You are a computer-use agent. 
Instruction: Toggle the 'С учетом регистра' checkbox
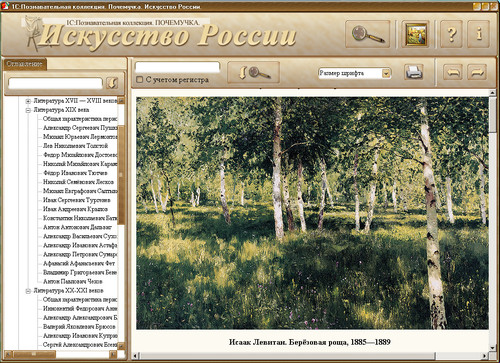click(x=140, y=80)
